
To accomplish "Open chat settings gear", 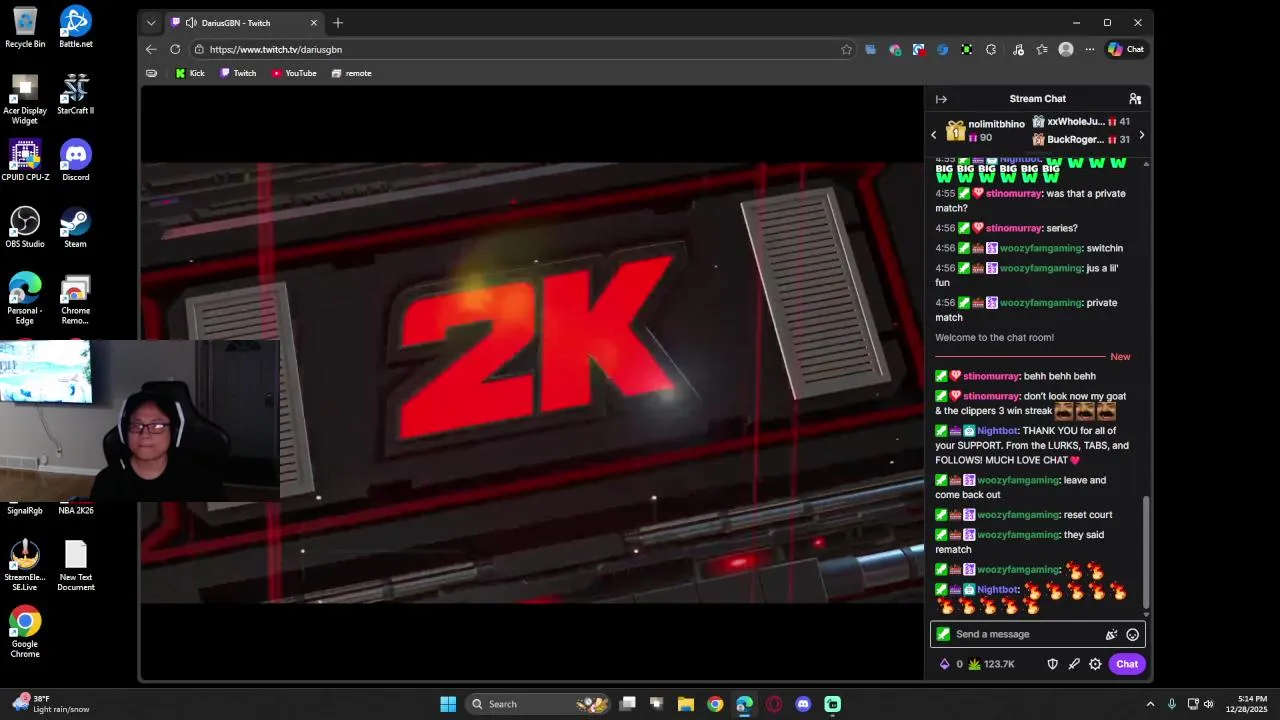I will pos(1095,664).
